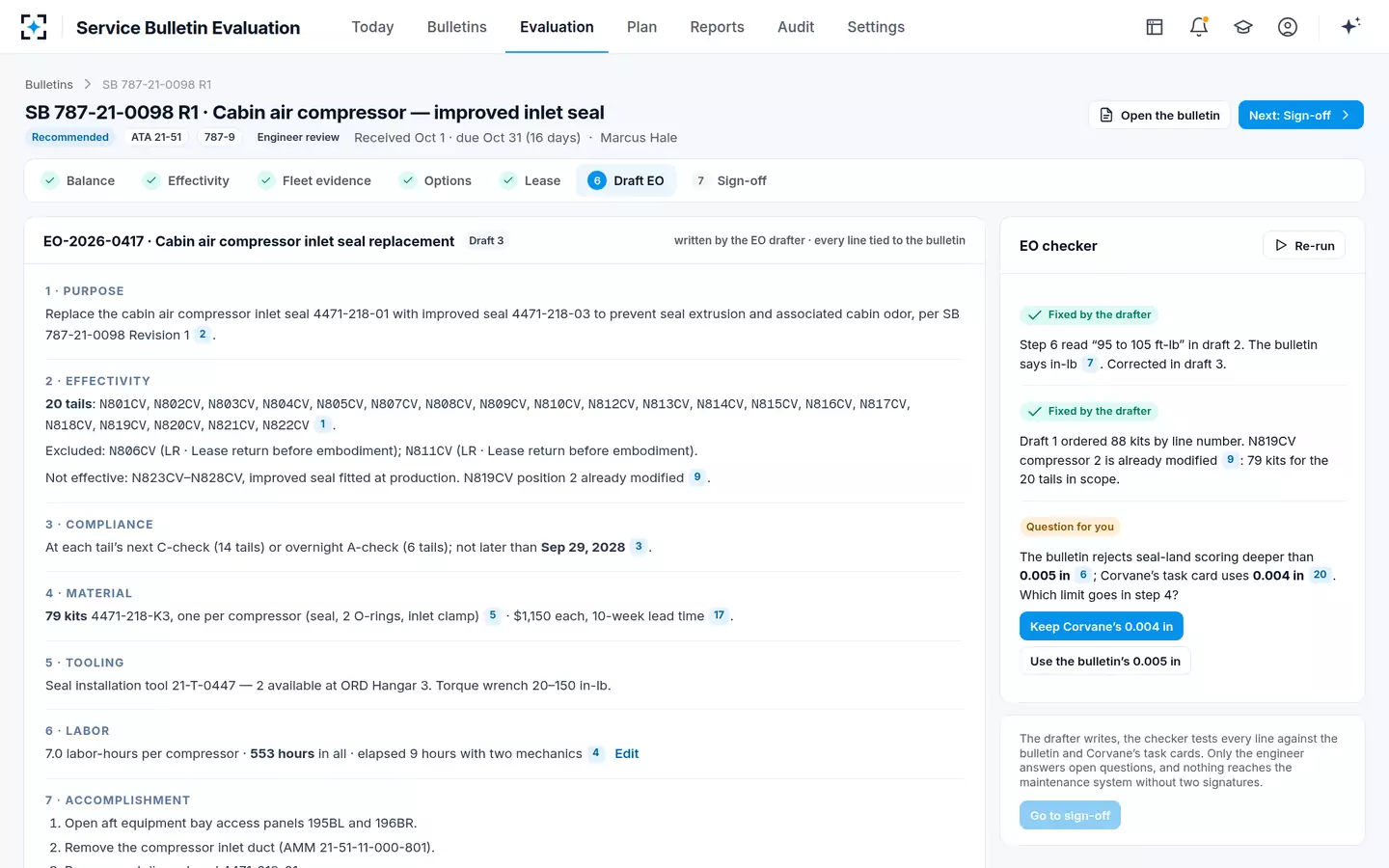Open the user profile icon
The height and width of the screenshot is (868, 1389).
click(1288, 27)
